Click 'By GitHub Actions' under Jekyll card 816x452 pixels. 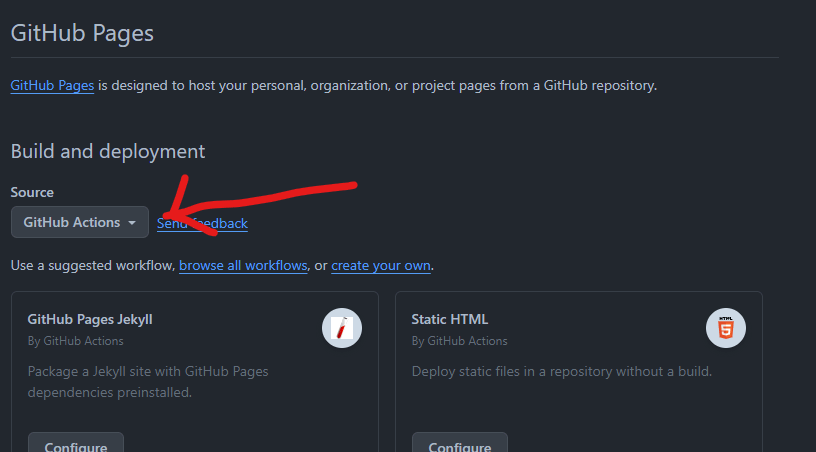click(x=75, y=341)
